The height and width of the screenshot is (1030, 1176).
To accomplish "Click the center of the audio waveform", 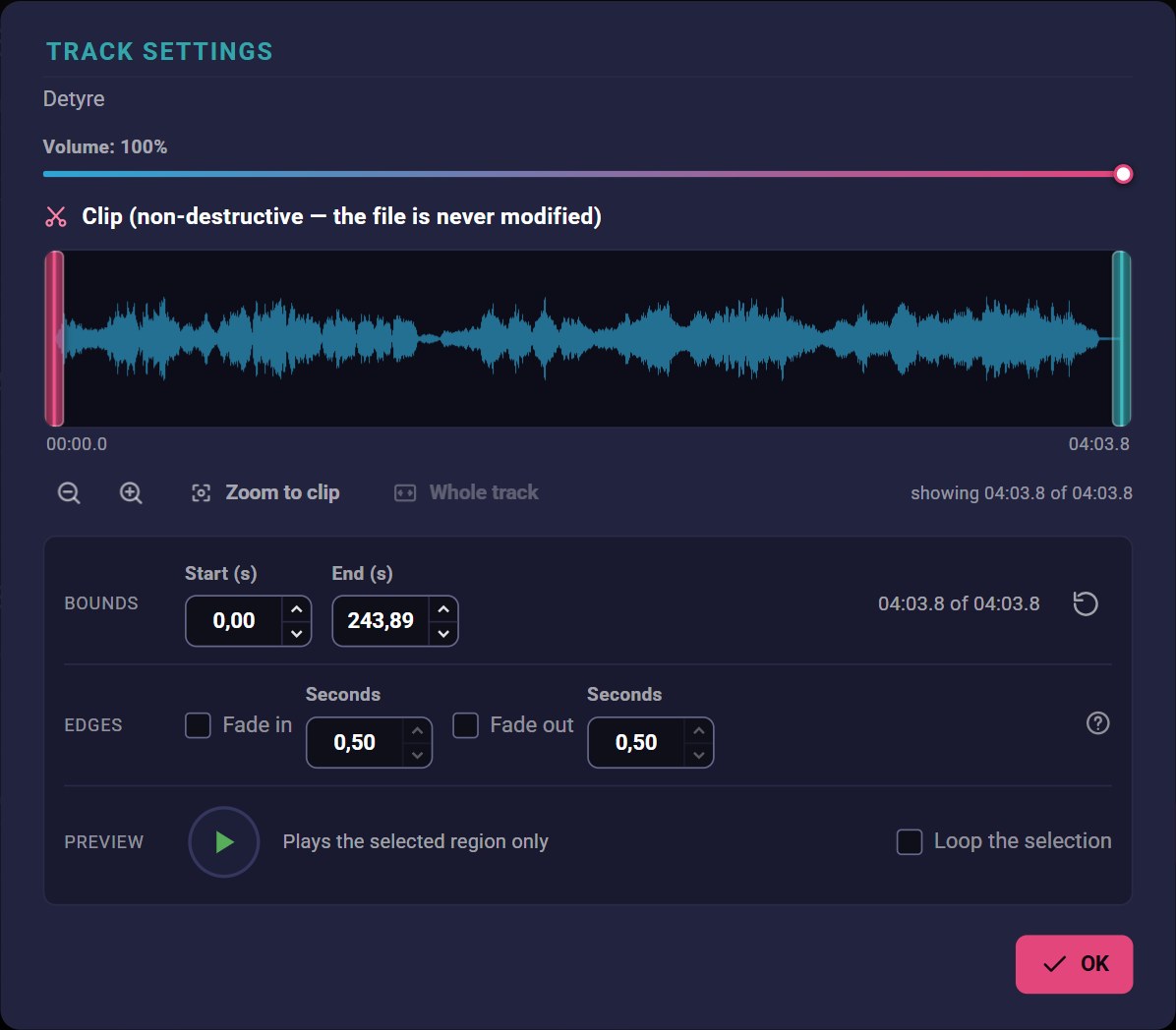I will pyautogui.click(x=588, y=339).
